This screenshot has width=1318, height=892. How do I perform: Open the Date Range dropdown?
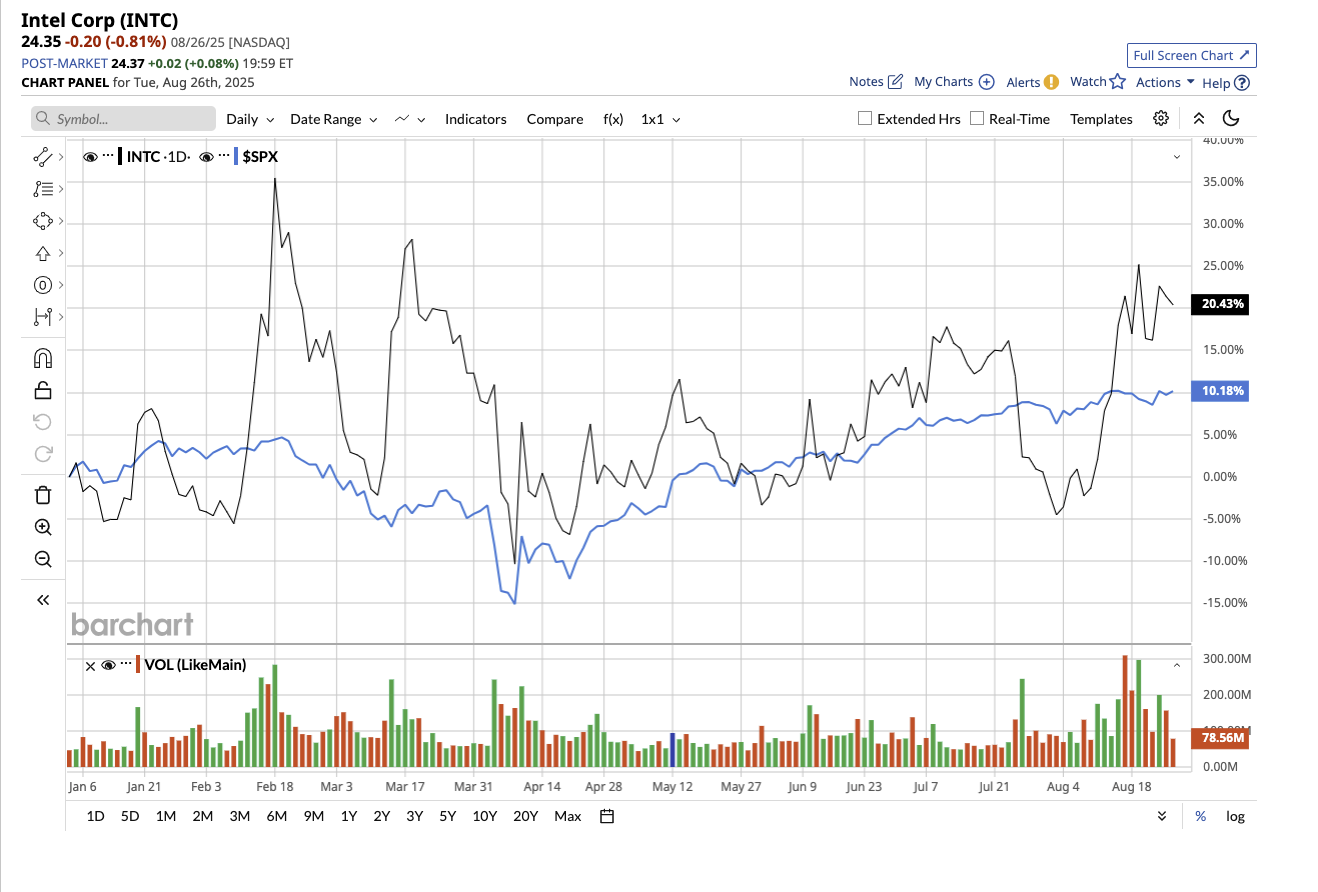coord(334,119)
